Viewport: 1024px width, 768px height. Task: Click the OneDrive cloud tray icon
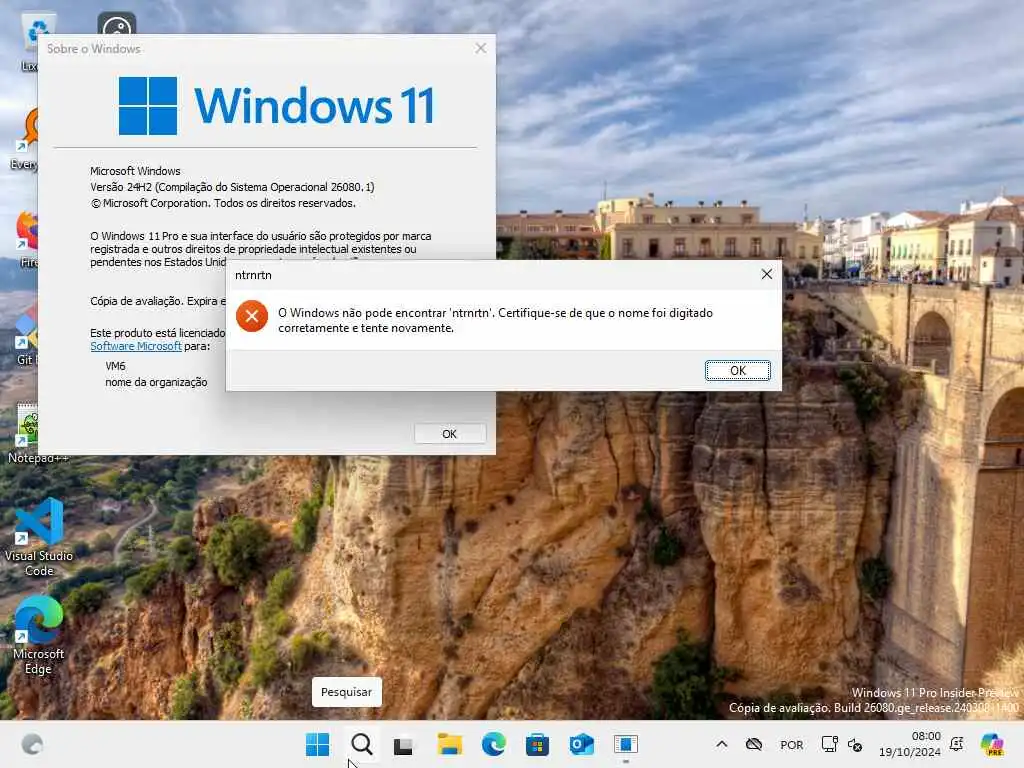point(754,744)
